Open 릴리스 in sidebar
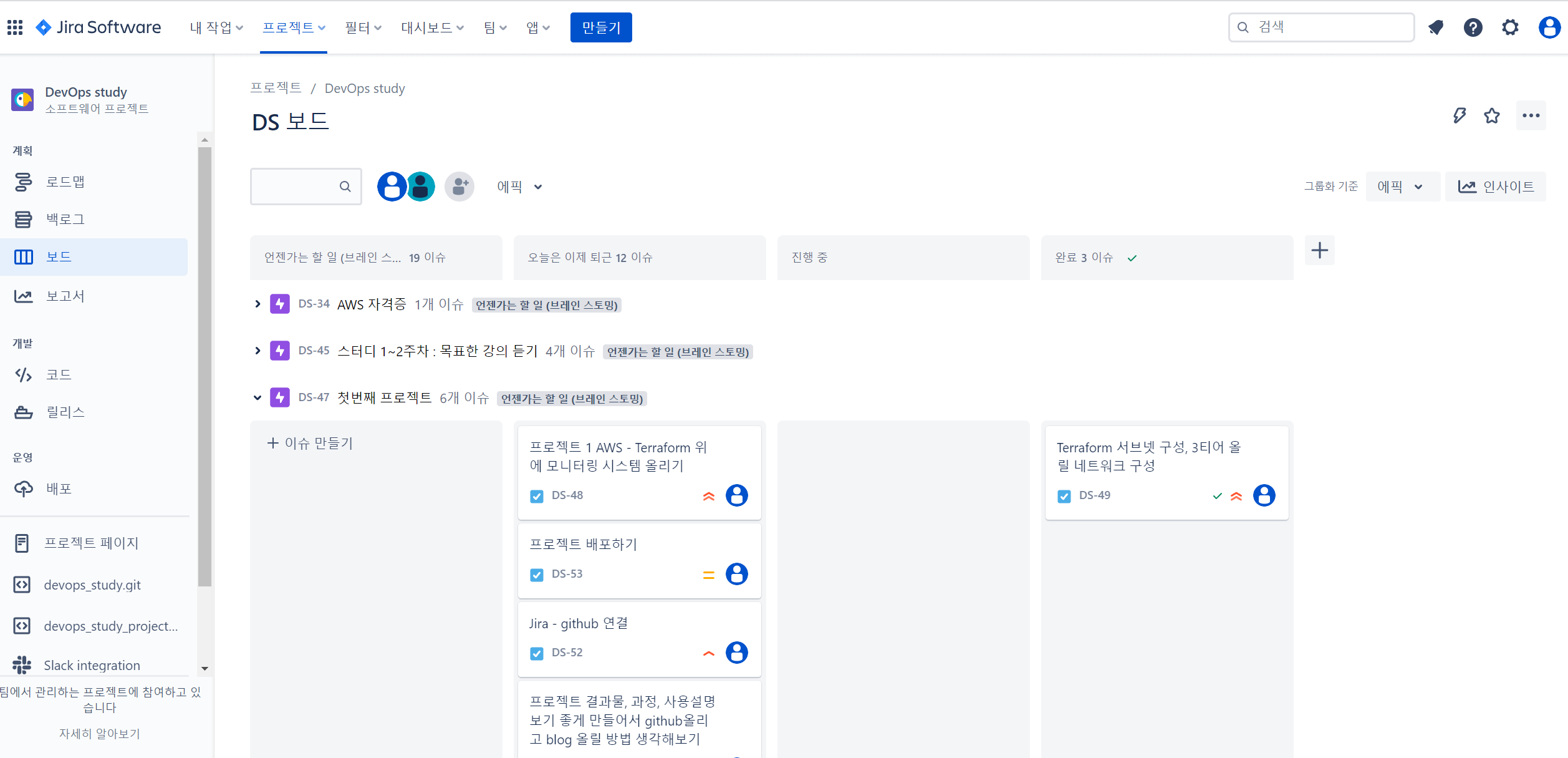This screenshot has height=758, width=1568. (x=94, y=412)
